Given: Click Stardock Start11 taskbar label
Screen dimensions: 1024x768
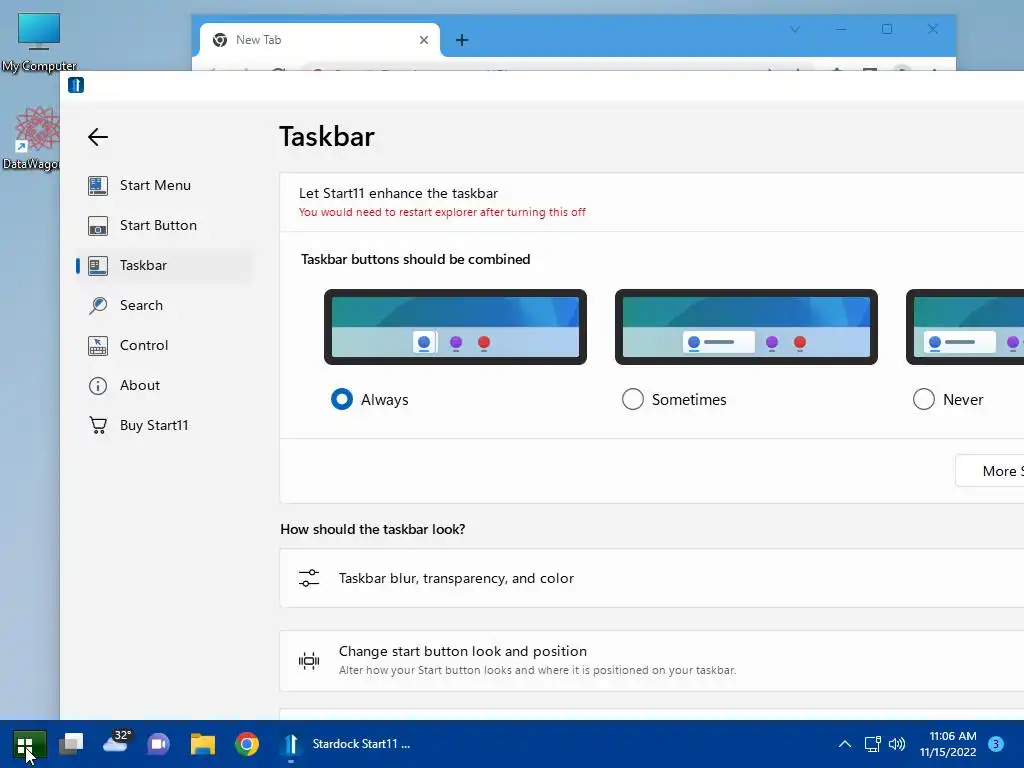Looking at the screenshot, I should 361,744.
